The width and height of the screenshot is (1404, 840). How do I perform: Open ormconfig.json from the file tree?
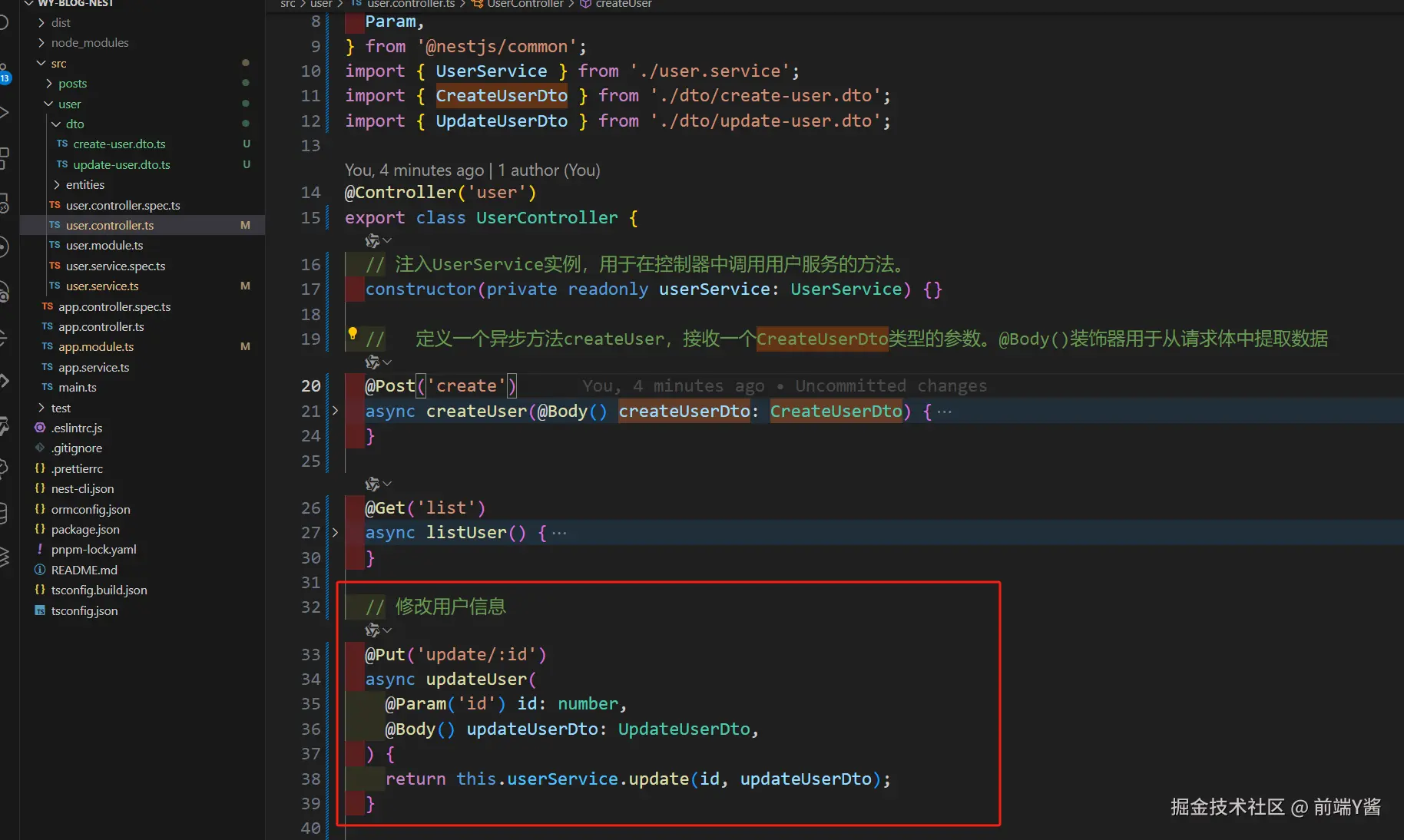91,509
